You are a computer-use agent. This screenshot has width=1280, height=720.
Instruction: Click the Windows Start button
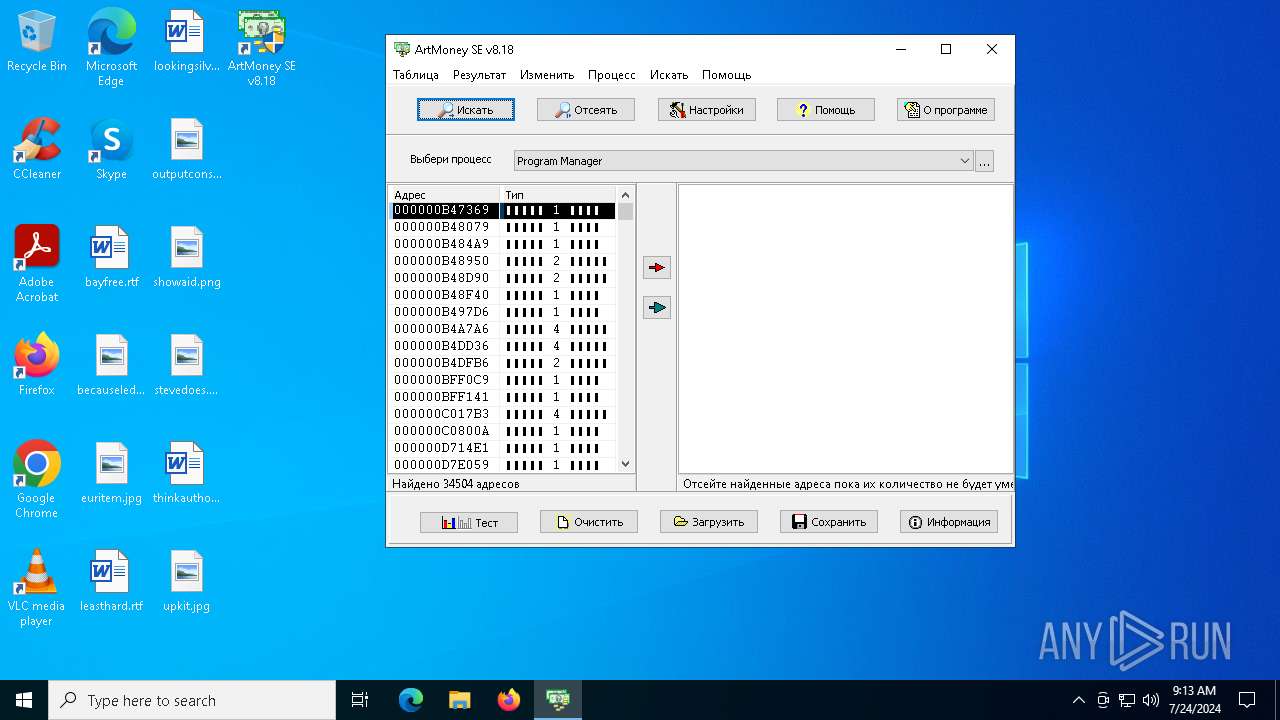coord(24,700)
